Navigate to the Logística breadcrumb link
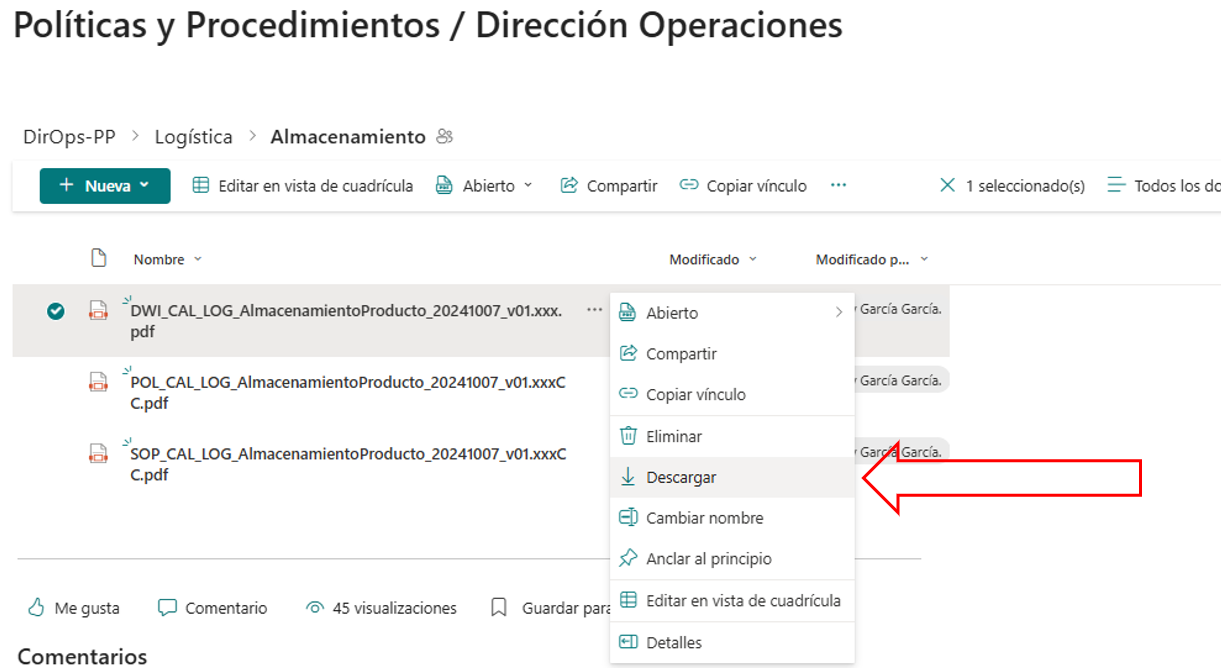 (x=193, y=137)
